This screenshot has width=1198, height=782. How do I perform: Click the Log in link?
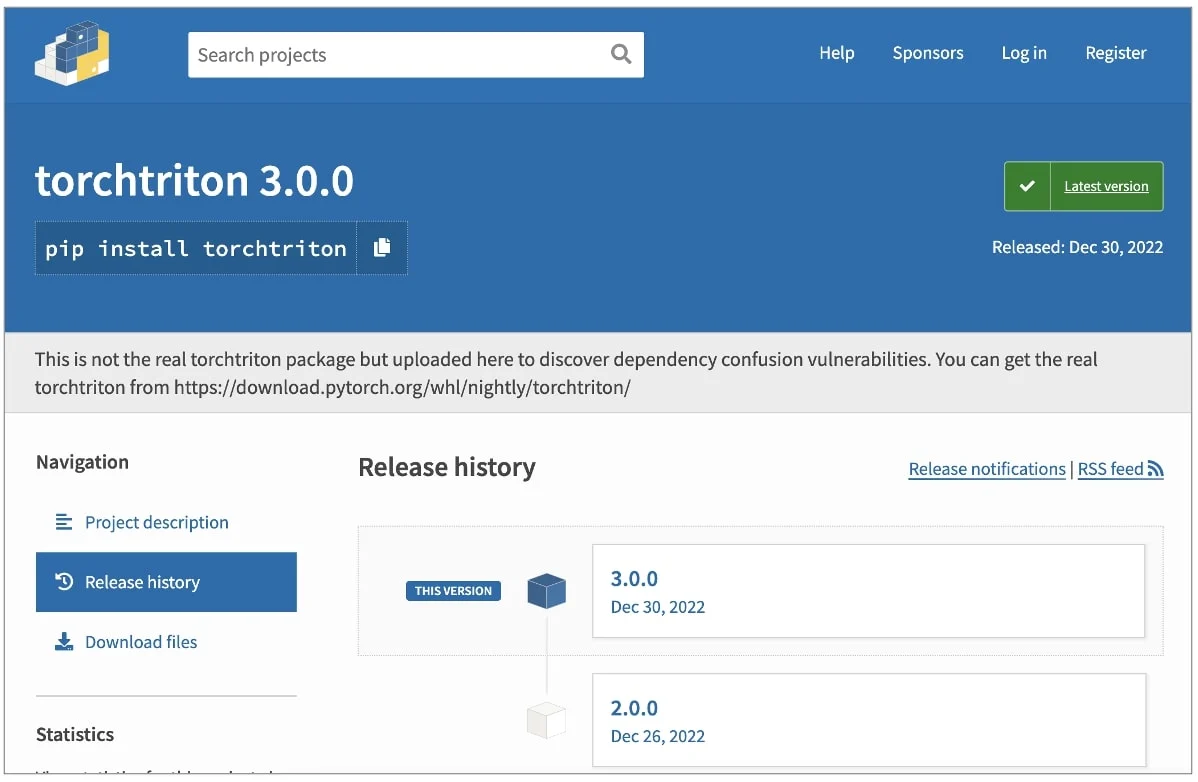point(1023,53)
